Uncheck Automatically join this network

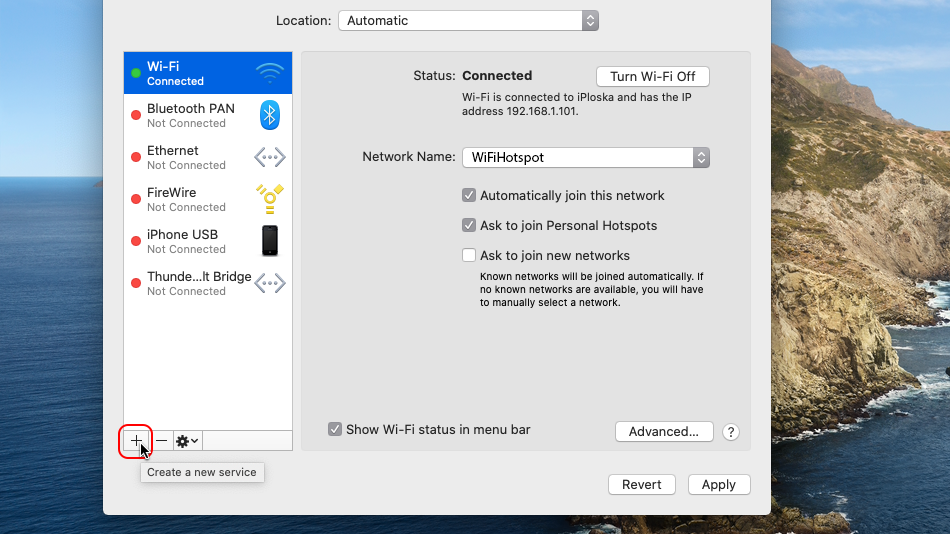[469, 196]
